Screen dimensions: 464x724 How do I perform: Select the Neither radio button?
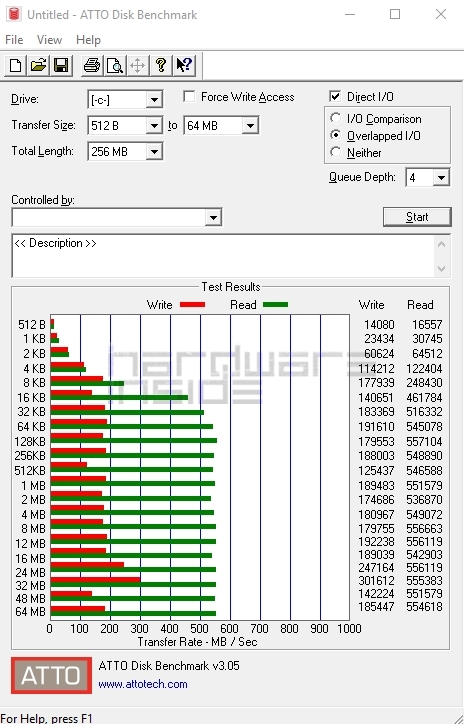point(336,152)
